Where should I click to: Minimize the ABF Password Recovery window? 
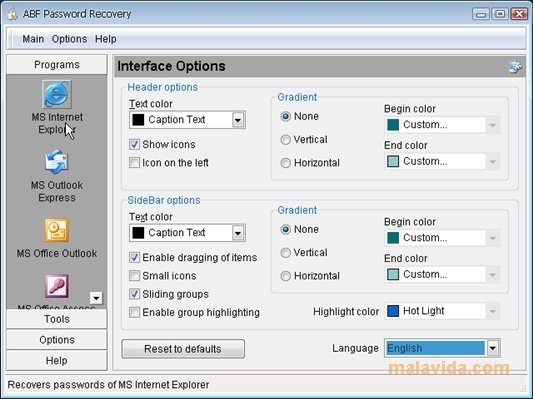click(481, 14)
